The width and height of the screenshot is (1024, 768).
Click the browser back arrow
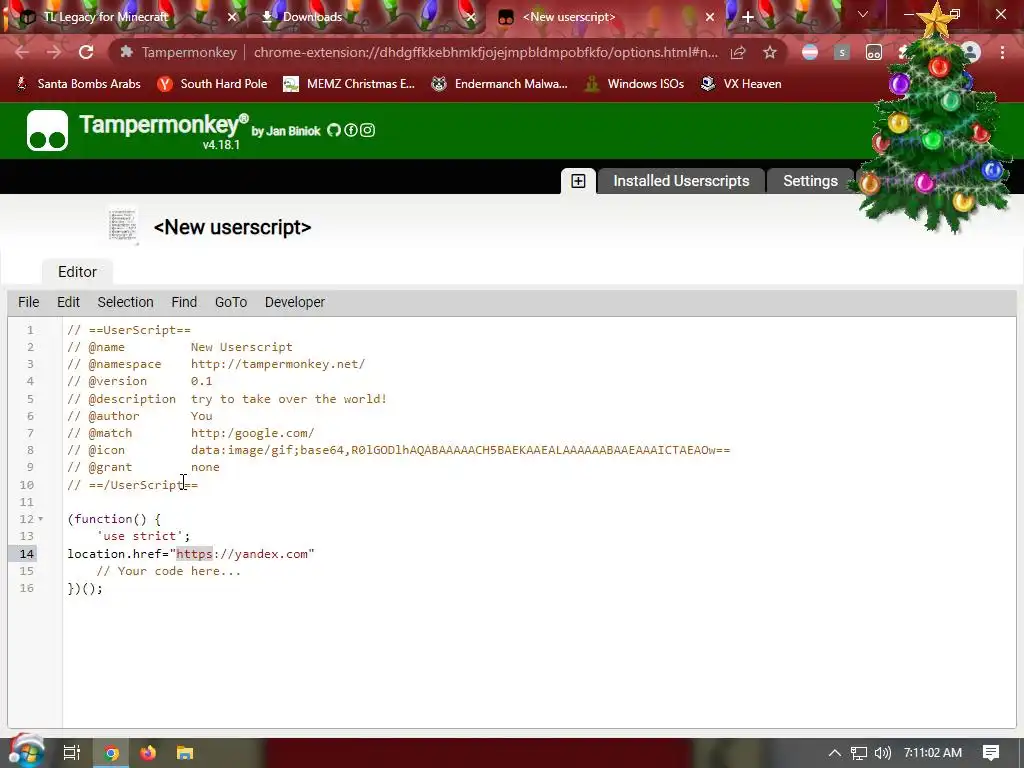pyautogui.click(x=22, y=52)
